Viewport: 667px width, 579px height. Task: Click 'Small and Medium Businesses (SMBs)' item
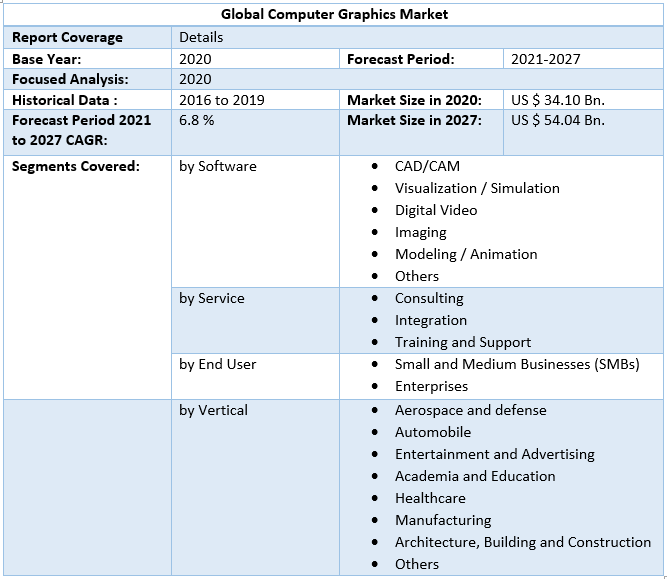tap(516, 364)
